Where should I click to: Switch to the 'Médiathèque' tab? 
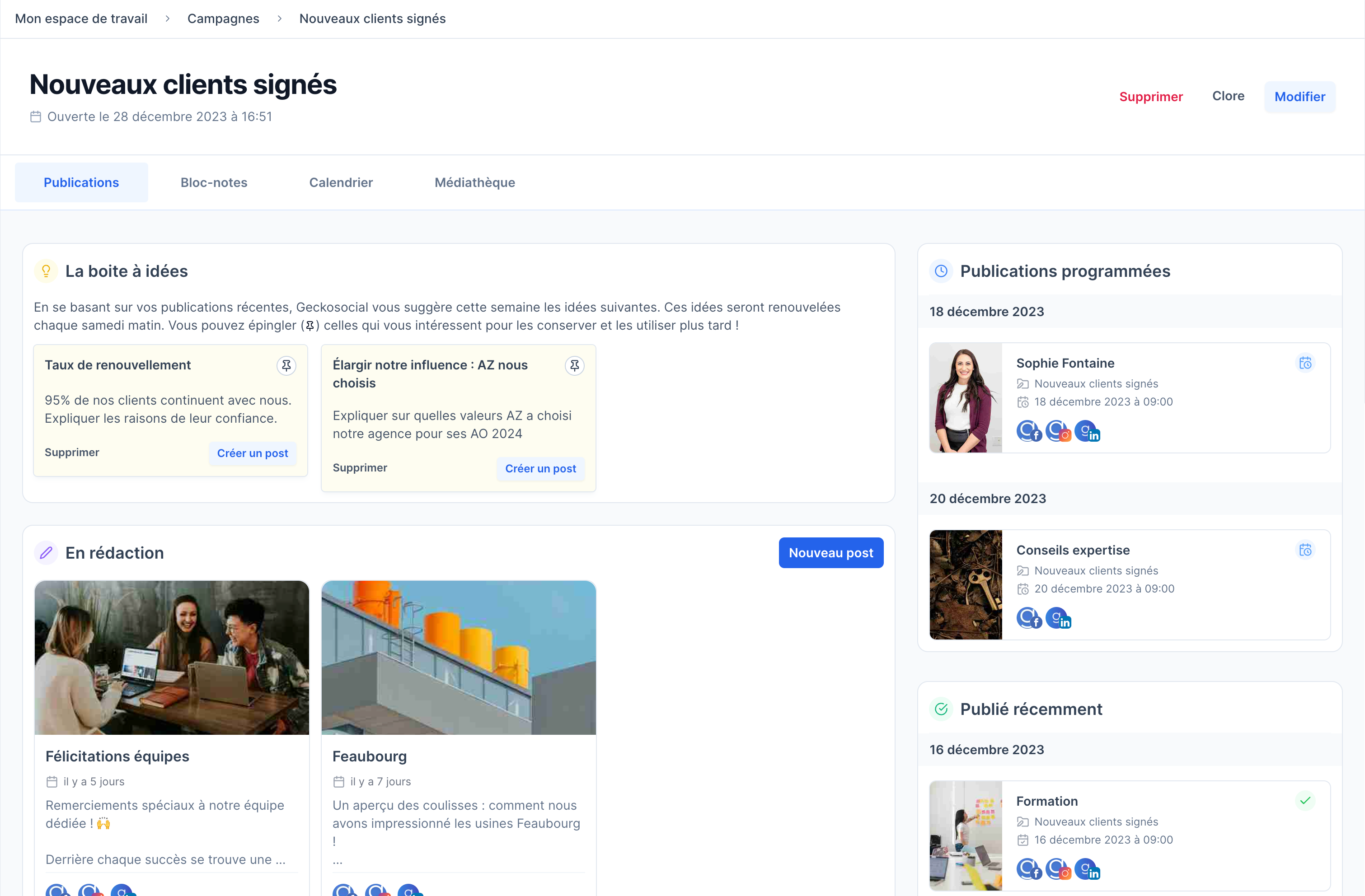click(x=475, y=182)
